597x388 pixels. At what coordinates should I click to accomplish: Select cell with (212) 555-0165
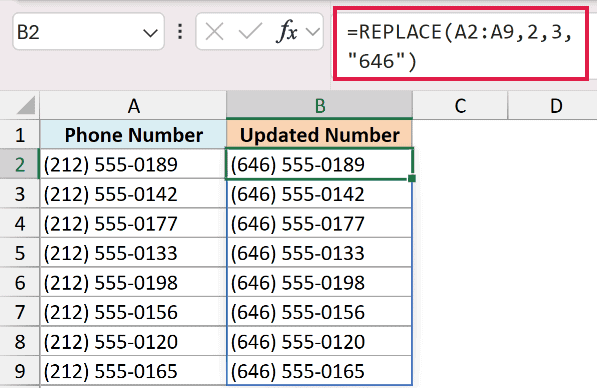tap(133, 371)
